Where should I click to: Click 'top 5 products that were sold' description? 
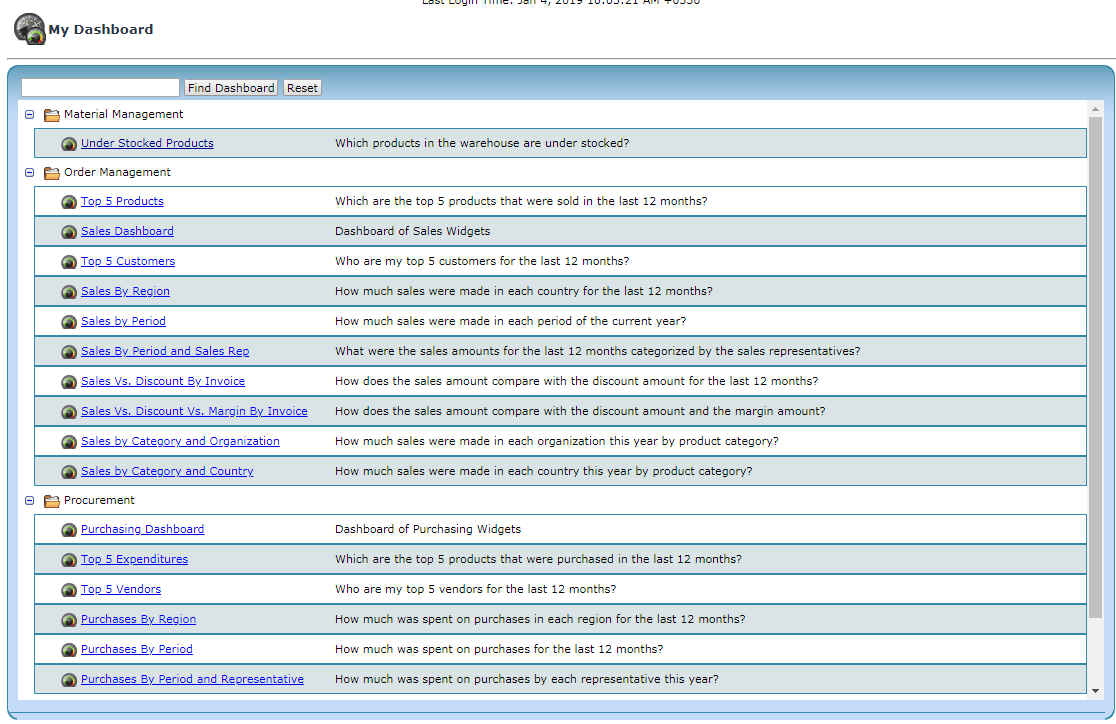pos(521,201)
